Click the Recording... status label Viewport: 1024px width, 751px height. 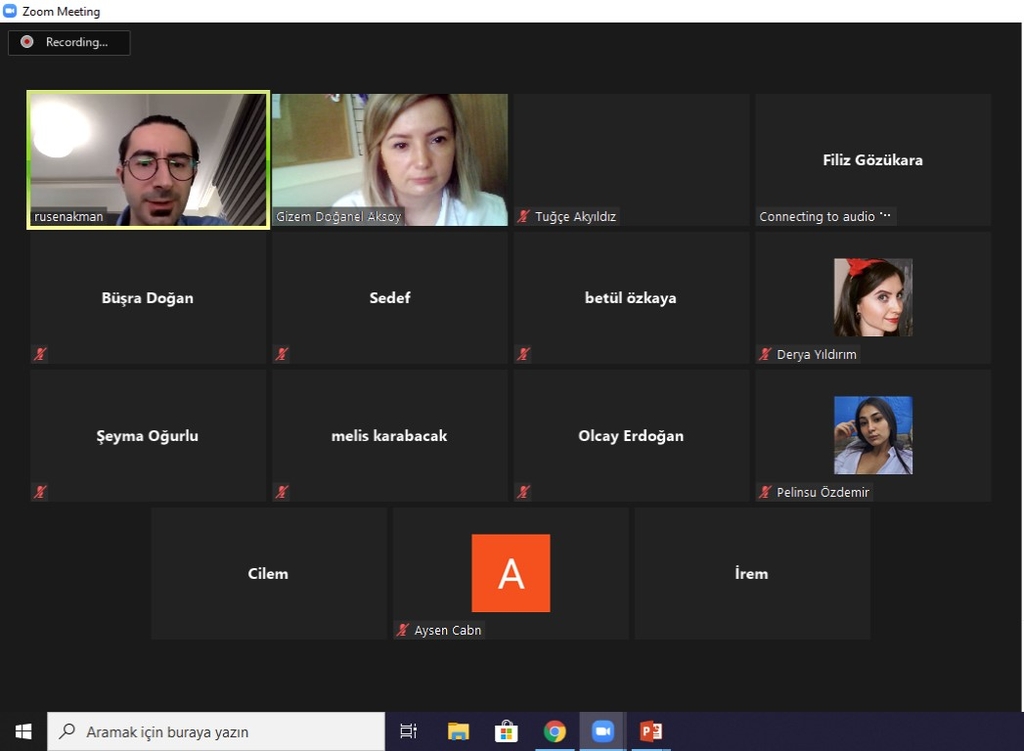click(x=76, y=42)
